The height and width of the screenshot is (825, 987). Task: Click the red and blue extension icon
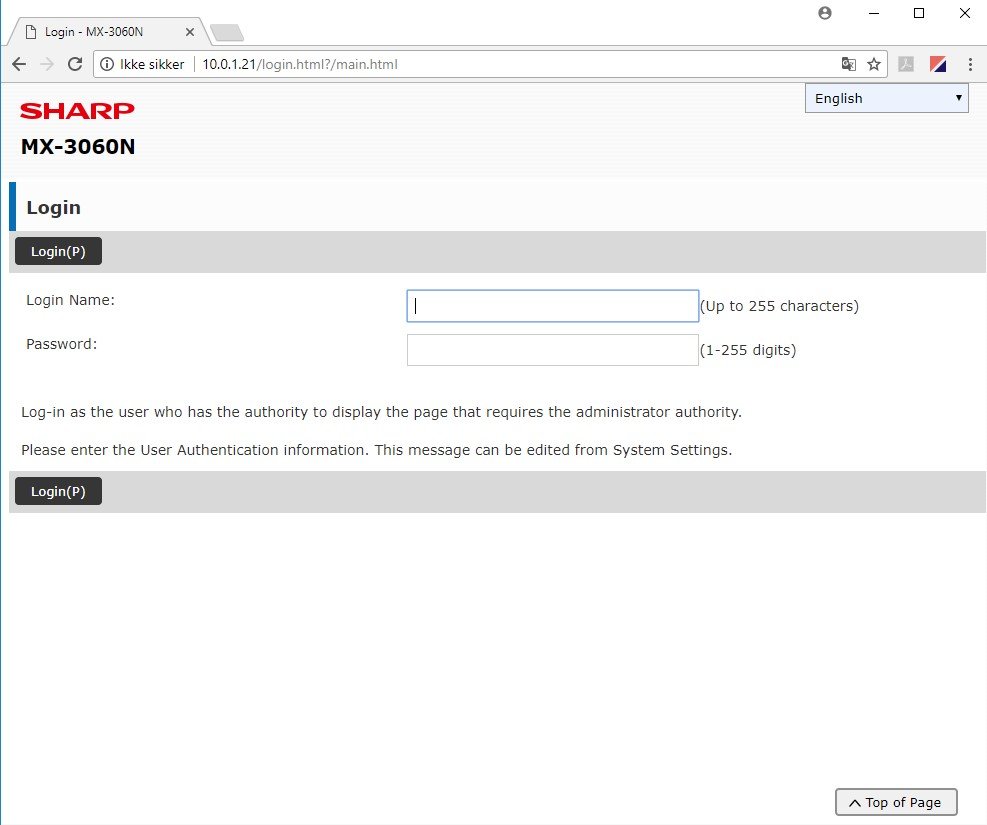coord(938,64)
